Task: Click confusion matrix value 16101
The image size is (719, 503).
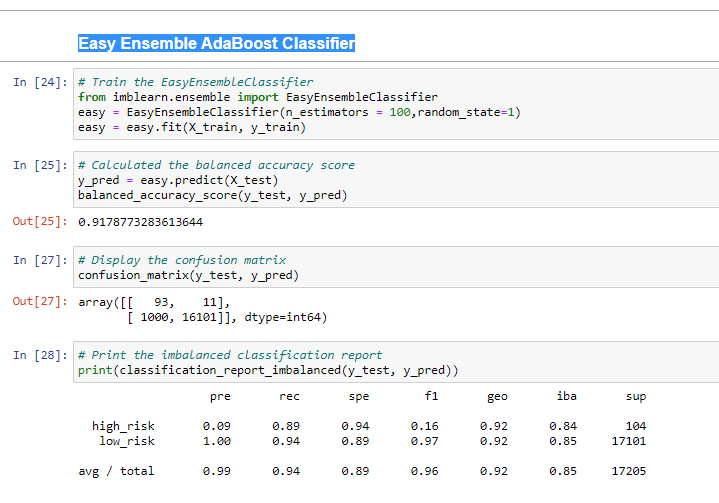Action: click(x=199, y=317)
